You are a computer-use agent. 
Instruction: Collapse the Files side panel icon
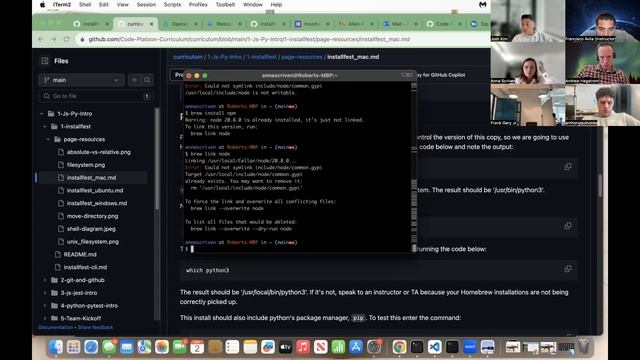click(x=44, y=61)
